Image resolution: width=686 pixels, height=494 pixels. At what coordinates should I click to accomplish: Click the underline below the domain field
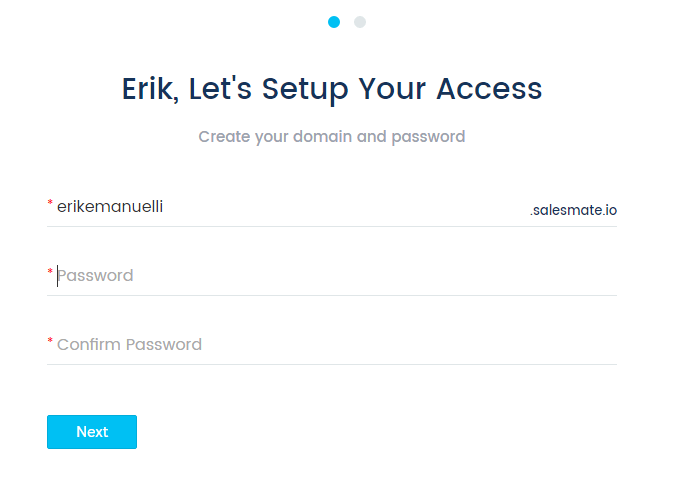(x=332, y=227)
